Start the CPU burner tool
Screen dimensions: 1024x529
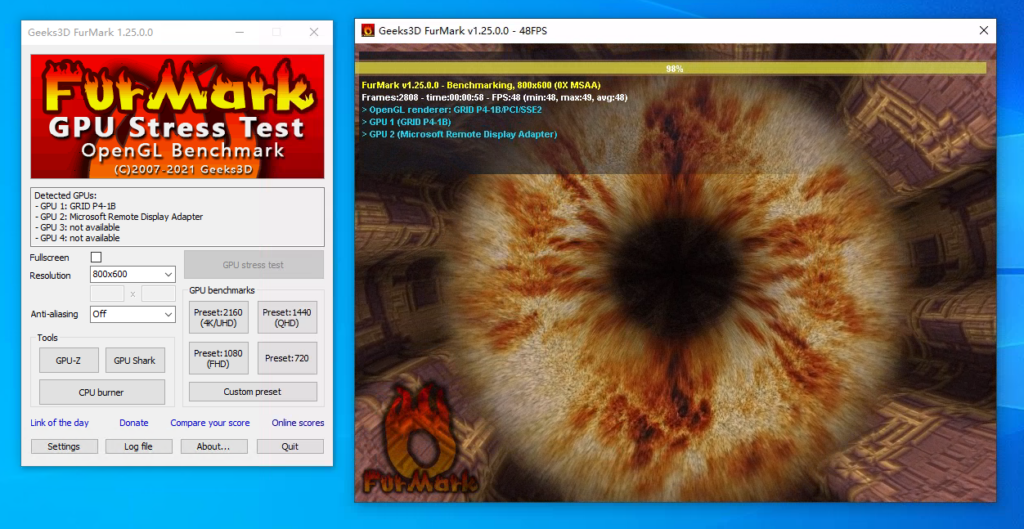tap(101, 392)
